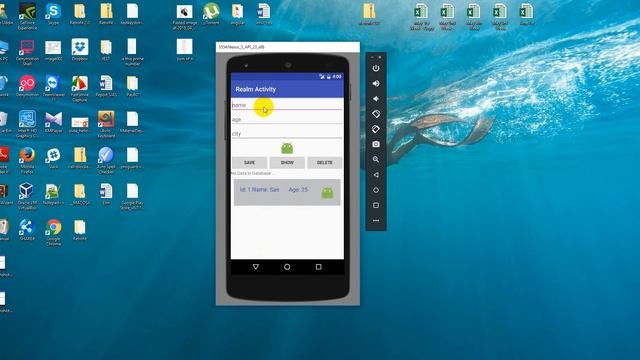
Task: Click the 'Realm Activity' app title
Action: tap(256, 89)
